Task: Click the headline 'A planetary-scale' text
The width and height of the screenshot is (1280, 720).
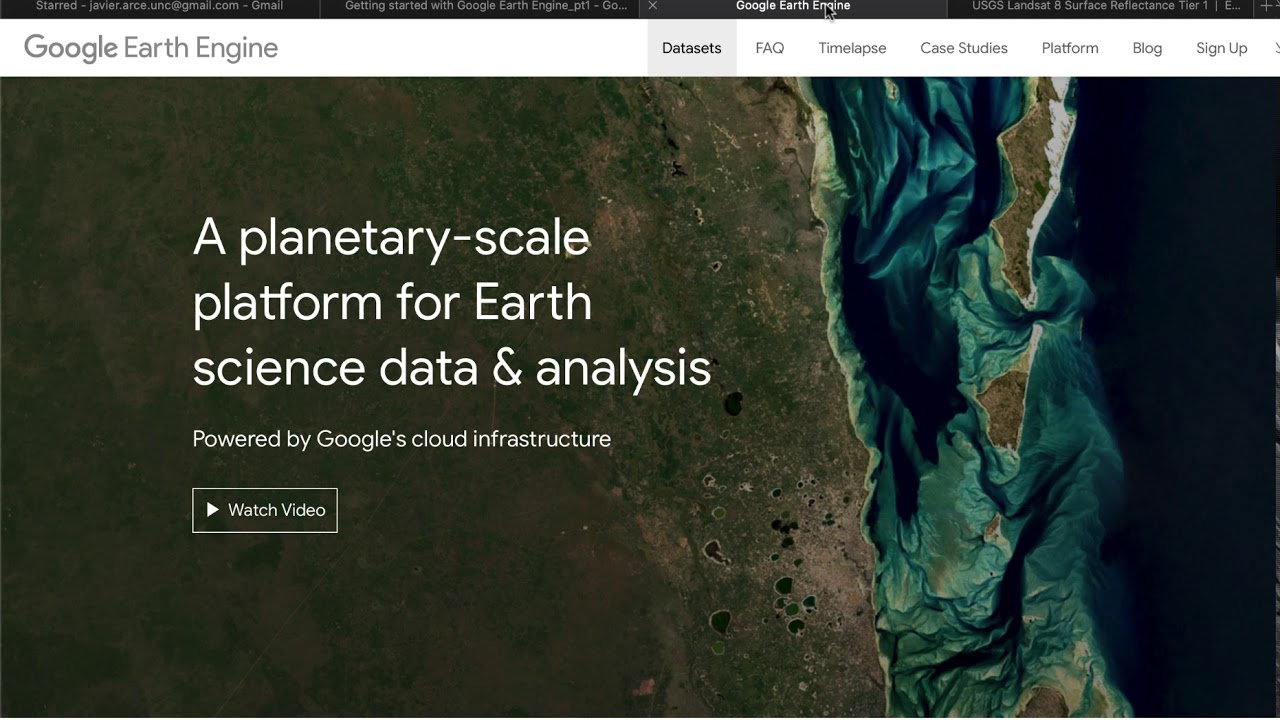Action: coord(391,238)
